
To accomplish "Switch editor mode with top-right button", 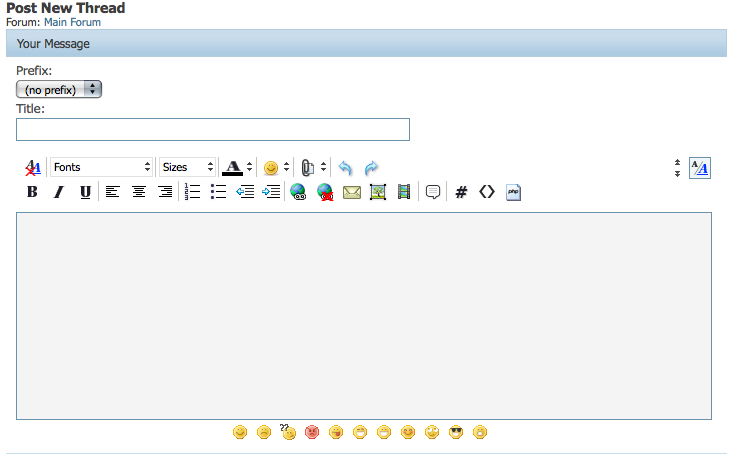I will 700,168.
